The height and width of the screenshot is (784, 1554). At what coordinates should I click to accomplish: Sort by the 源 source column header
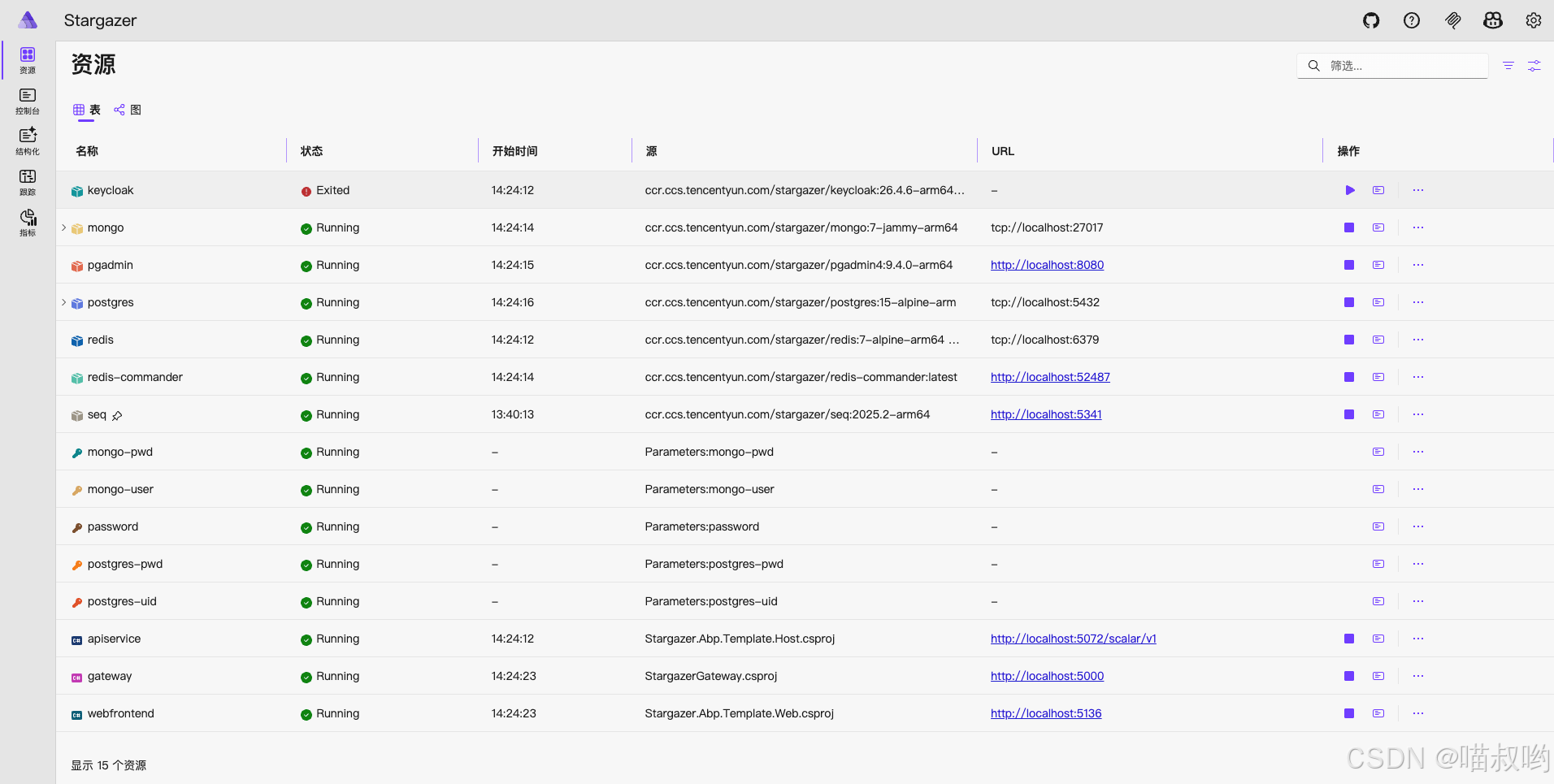651,151
